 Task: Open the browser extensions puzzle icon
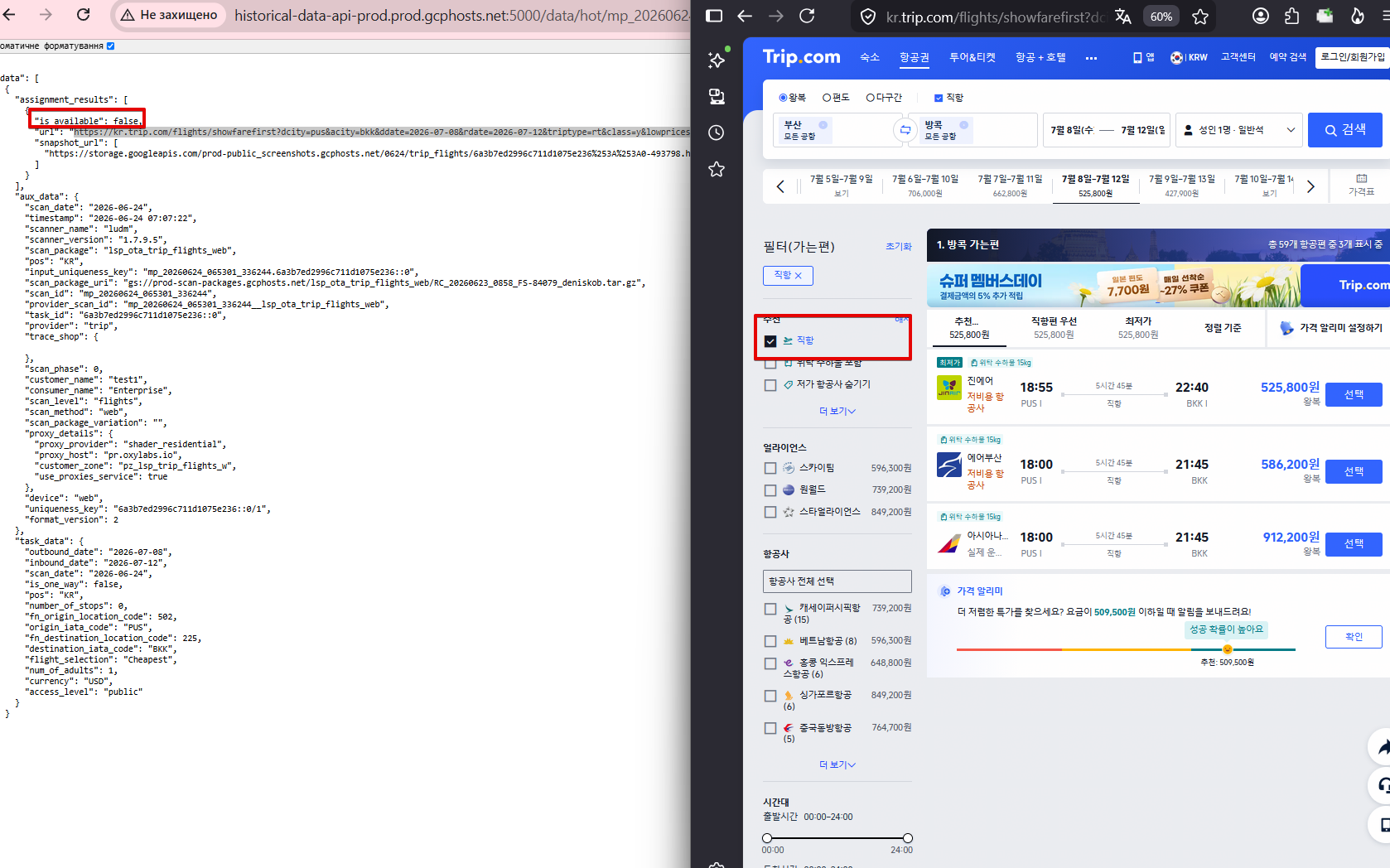point(1292,16)
